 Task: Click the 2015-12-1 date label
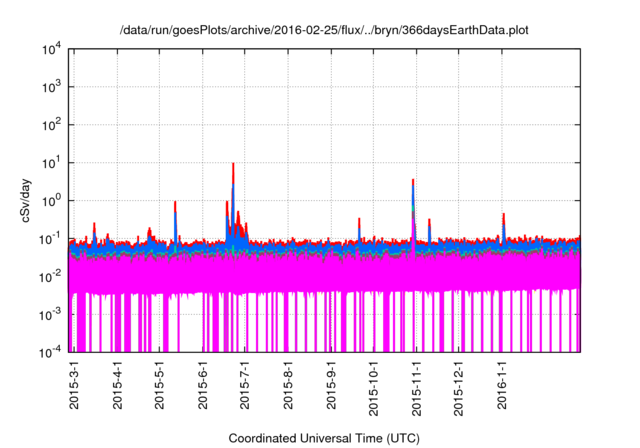pos(458,388)
